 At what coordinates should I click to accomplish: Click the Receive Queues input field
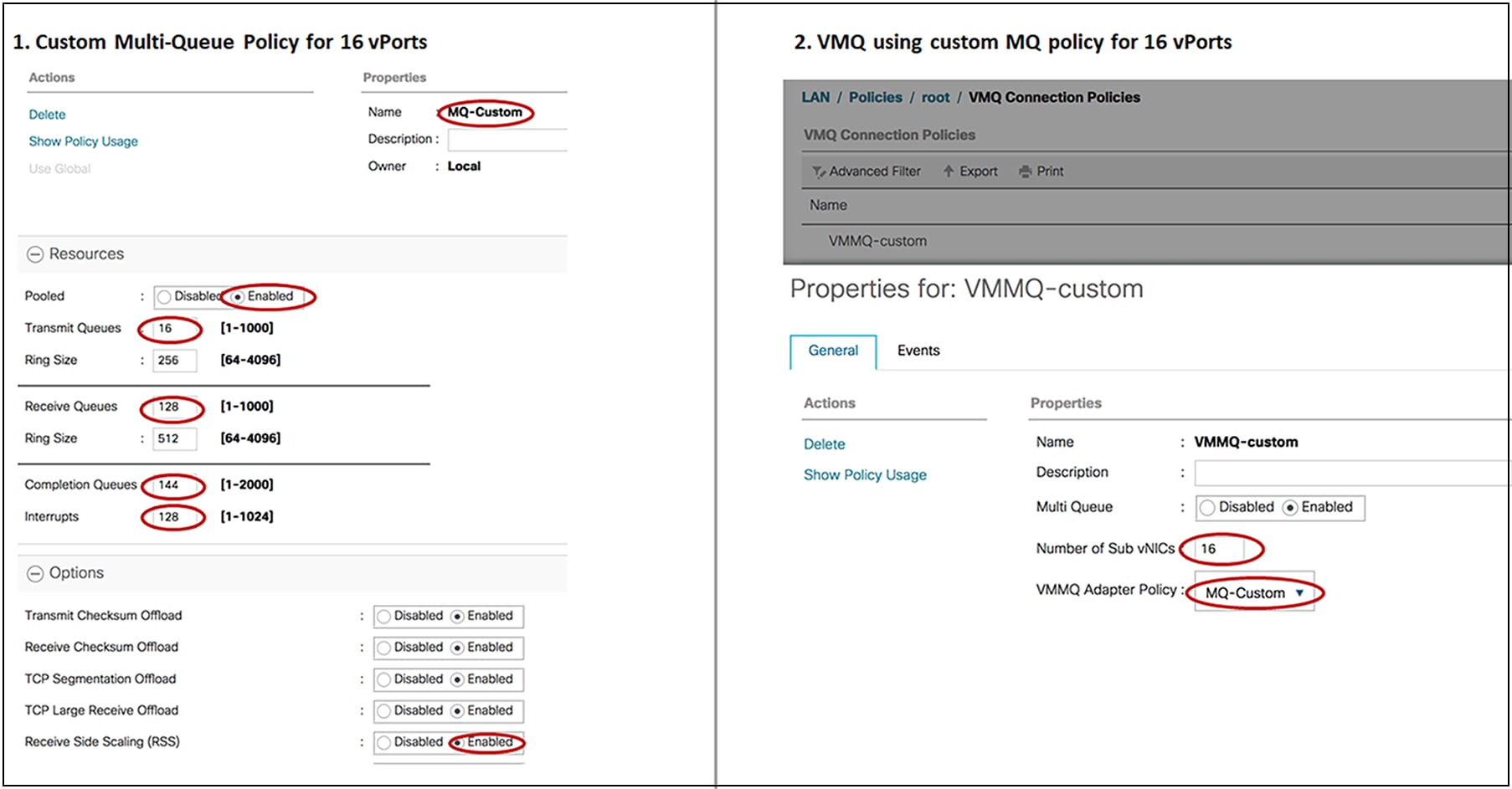175,407
